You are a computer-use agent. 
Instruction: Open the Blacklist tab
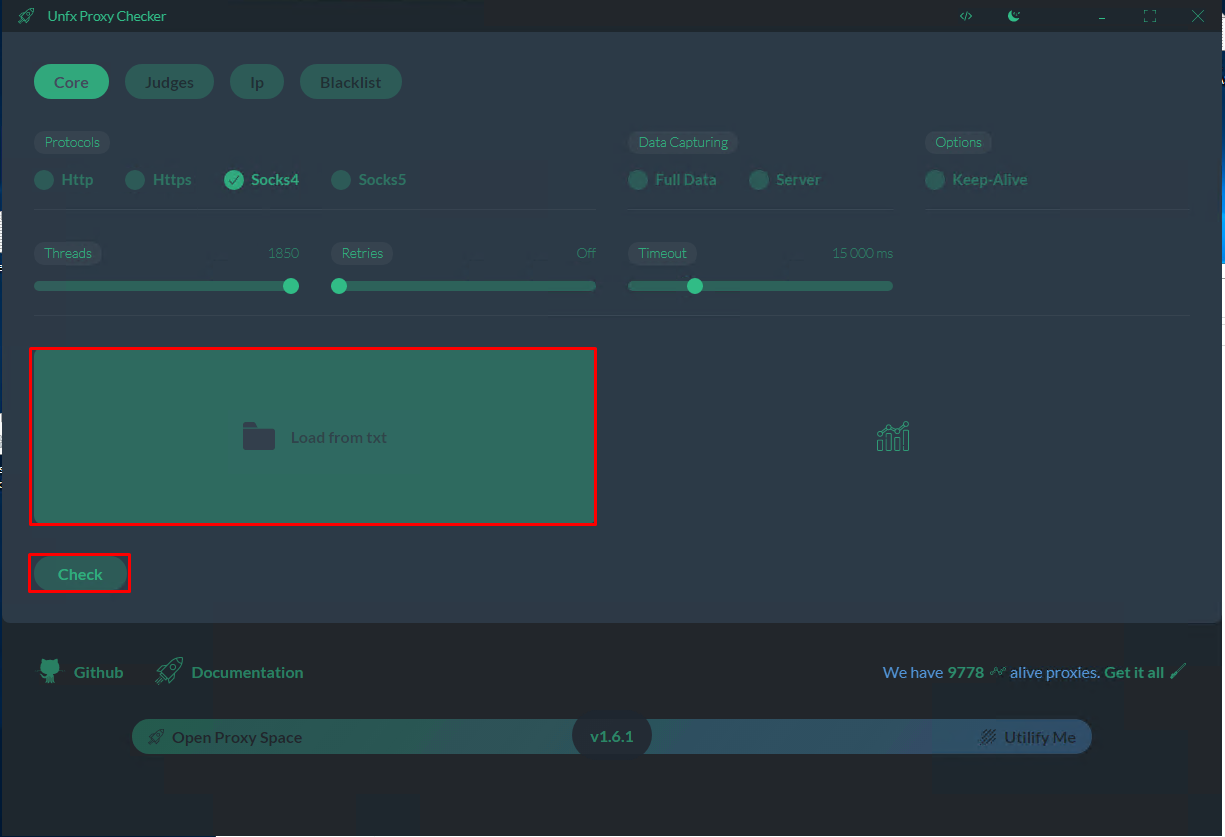click(350, 82)
